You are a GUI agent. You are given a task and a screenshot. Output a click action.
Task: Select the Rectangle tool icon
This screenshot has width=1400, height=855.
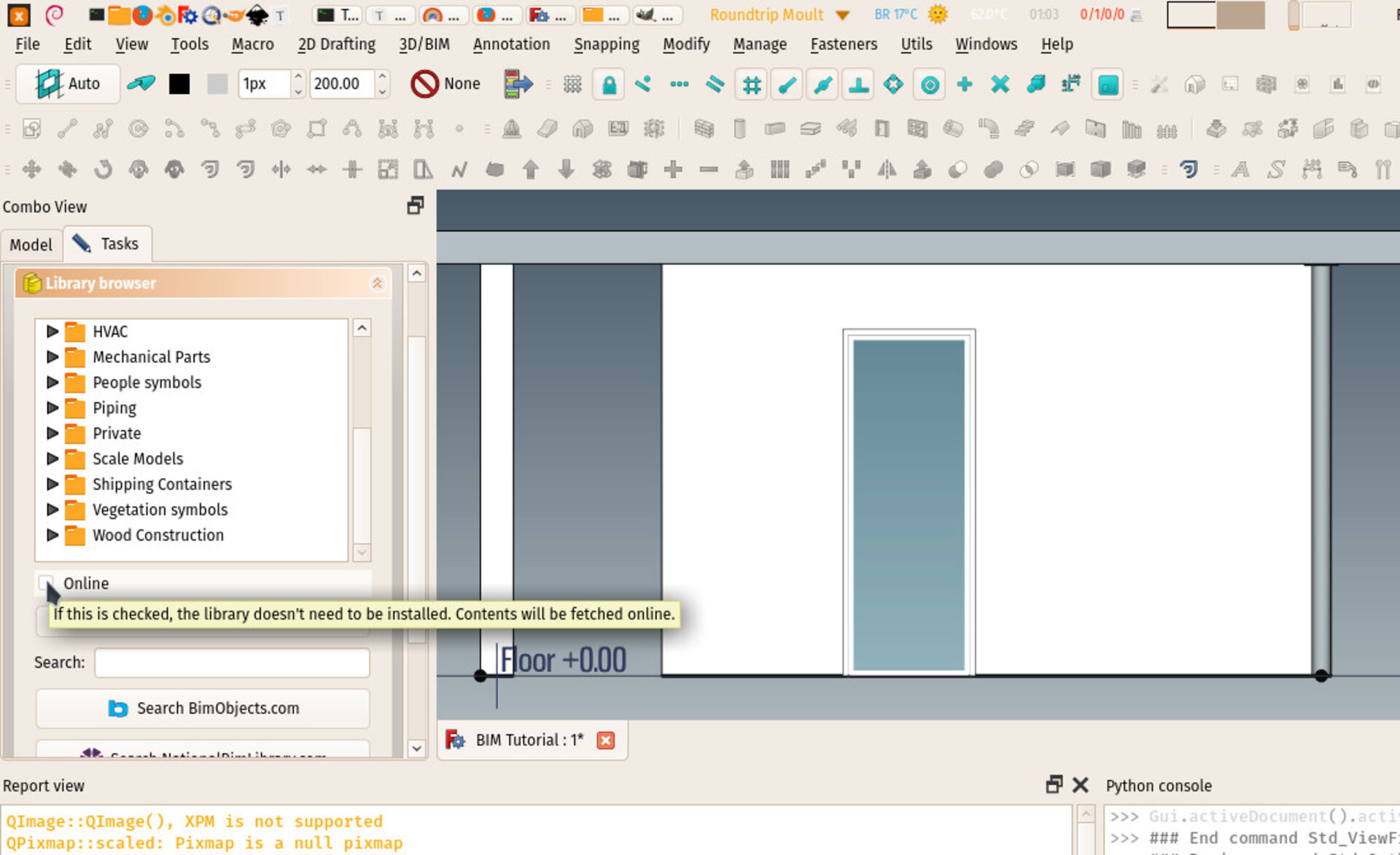(316, 129)
